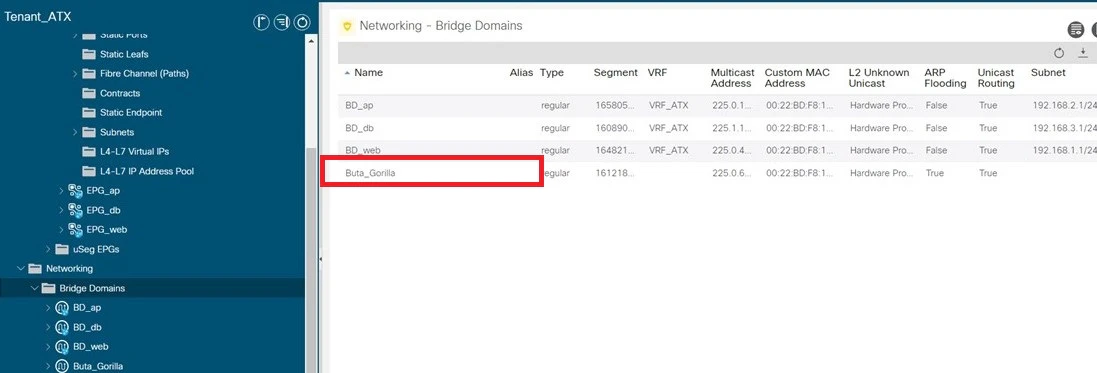Click the uSeg EPGs folder icon
Screen dimensions: 1097x373
(x=62, y=249)
